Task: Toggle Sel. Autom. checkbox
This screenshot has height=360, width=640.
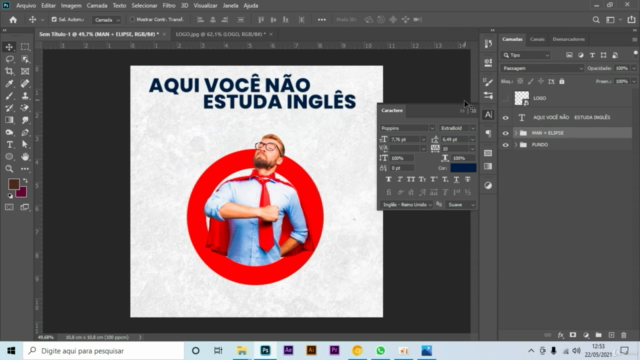Action: [x=54, y=19]
